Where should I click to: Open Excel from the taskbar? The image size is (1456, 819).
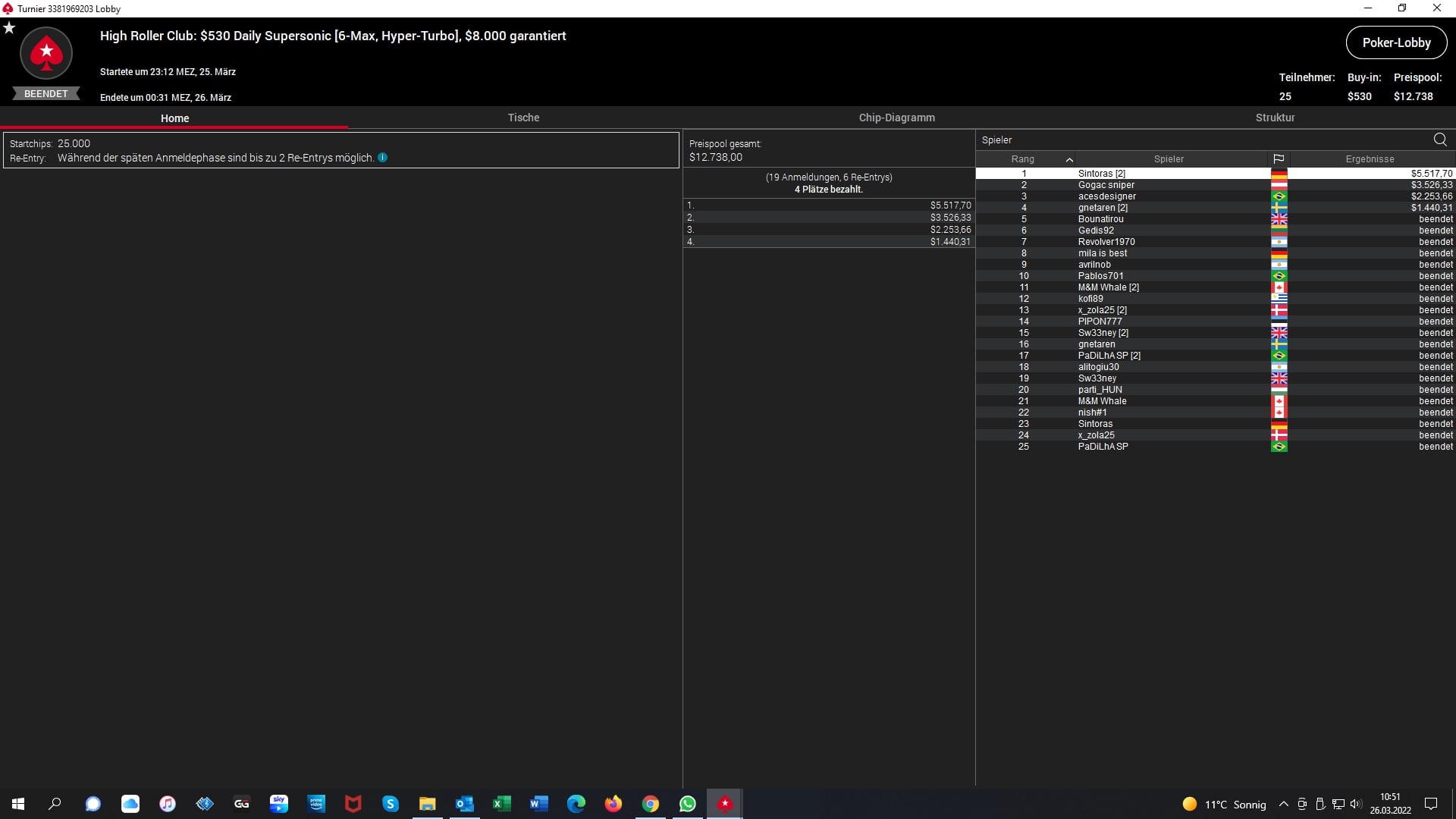(x=501, y=804)
